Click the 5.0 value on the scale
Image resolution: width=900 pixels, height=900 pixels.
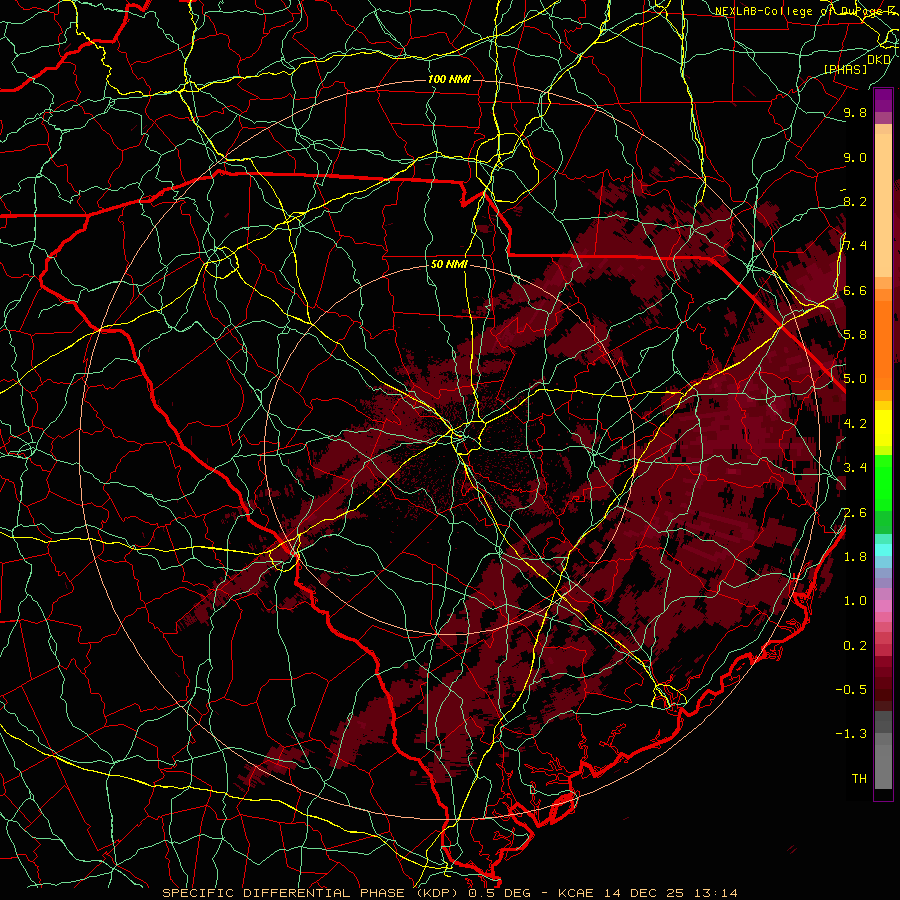pyautogui.click(x=855, y=379)
